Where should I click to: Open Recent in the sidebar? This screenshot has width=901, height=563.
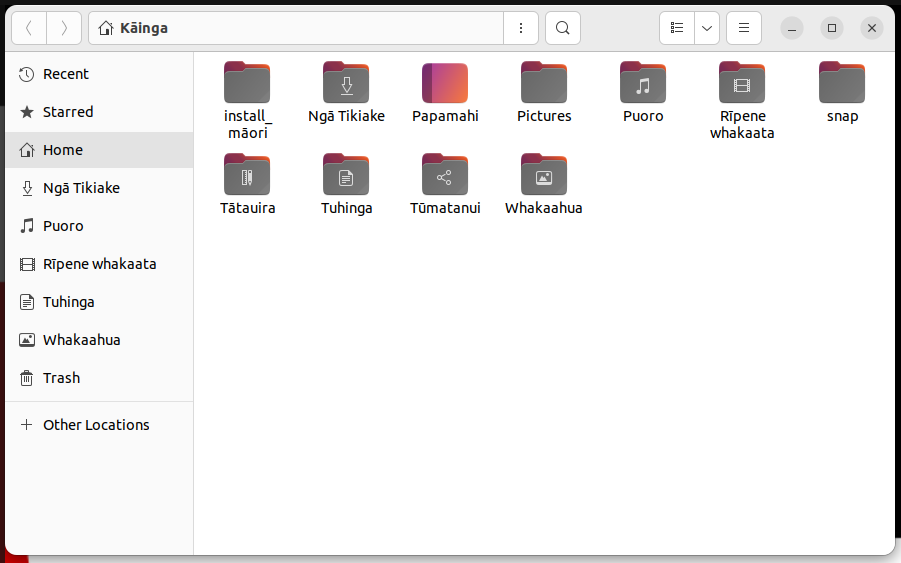click(x=99, y=74)
